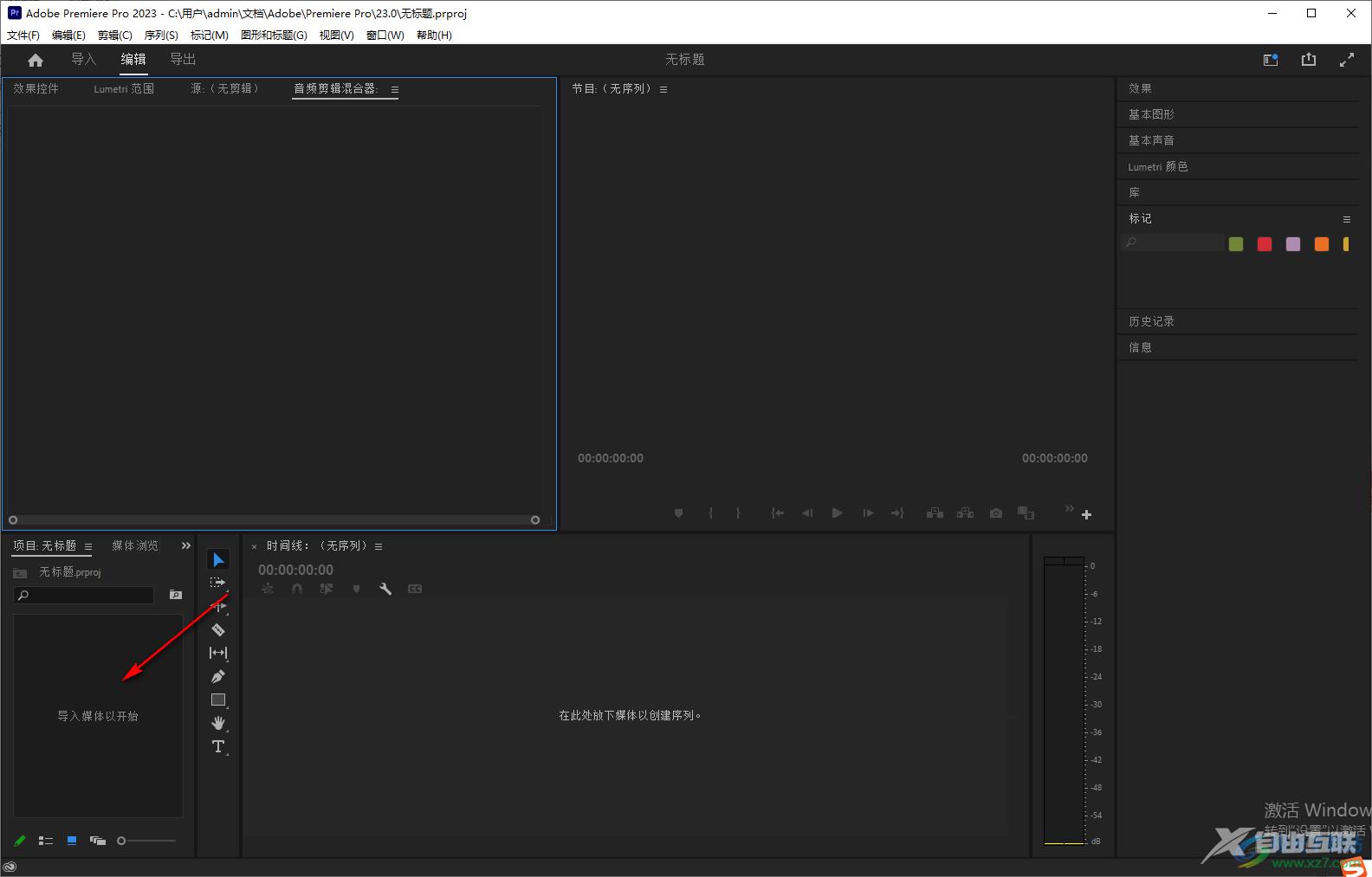Switch project panel to List view
The width and height of the screenshot is (1372, 877).
click(x=46, y=841)
